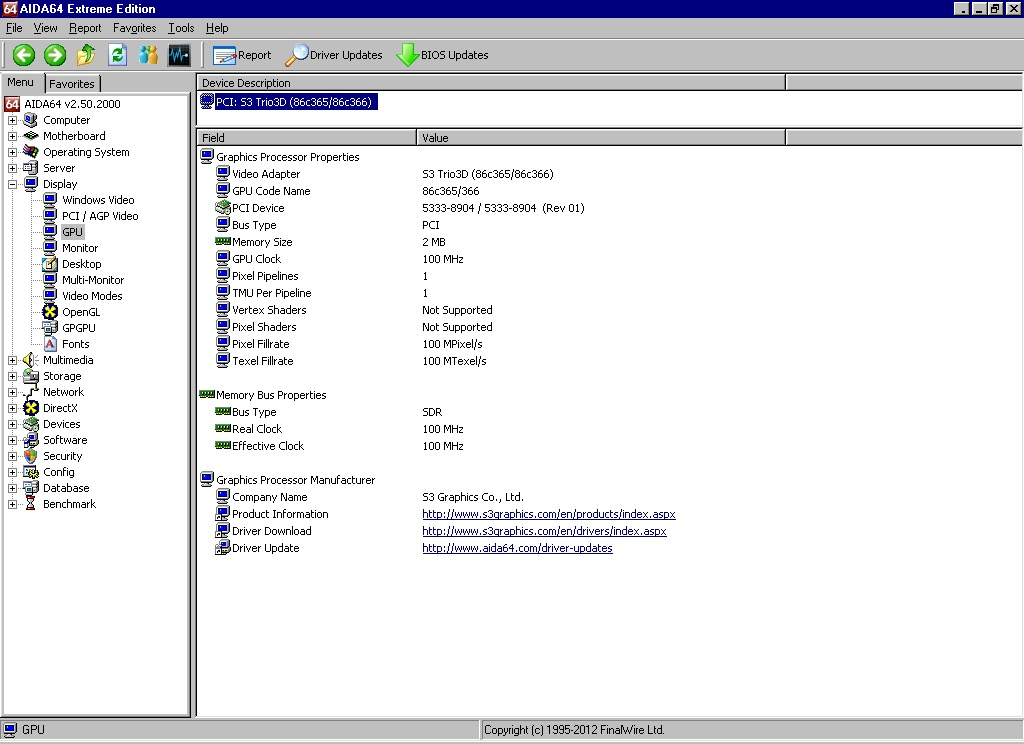Generate a Report from the toolbar
The image size is (1024, 744).
[242, 55]
